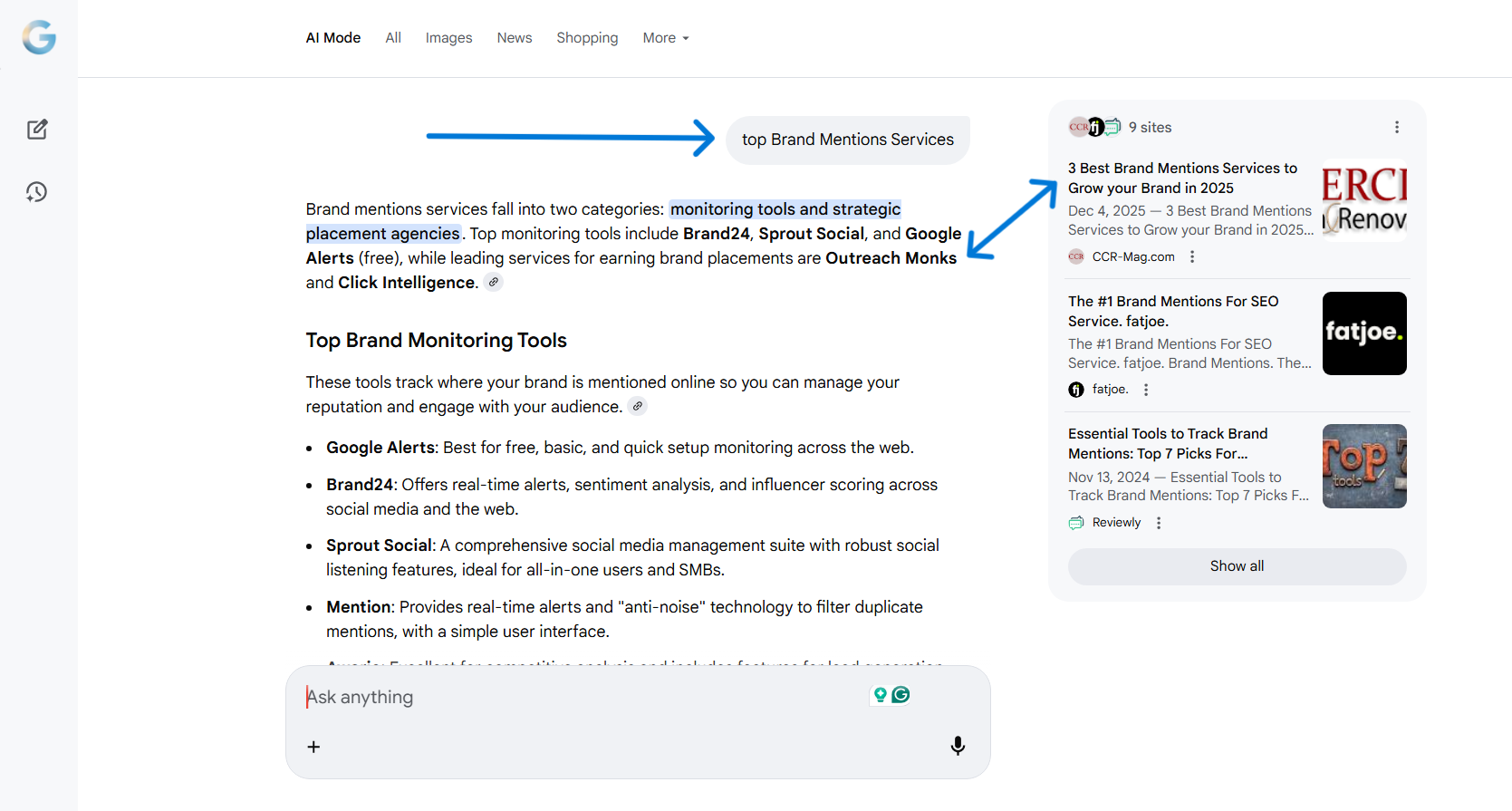This screenshot has height=811, width=1512.
Task: Open the options menu next to fatjoe.
Action: (1146, 390)
